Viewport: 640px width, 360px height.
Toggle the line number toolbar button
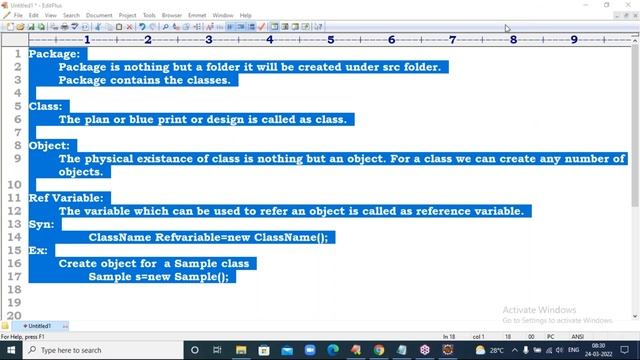tap(251, 27)
